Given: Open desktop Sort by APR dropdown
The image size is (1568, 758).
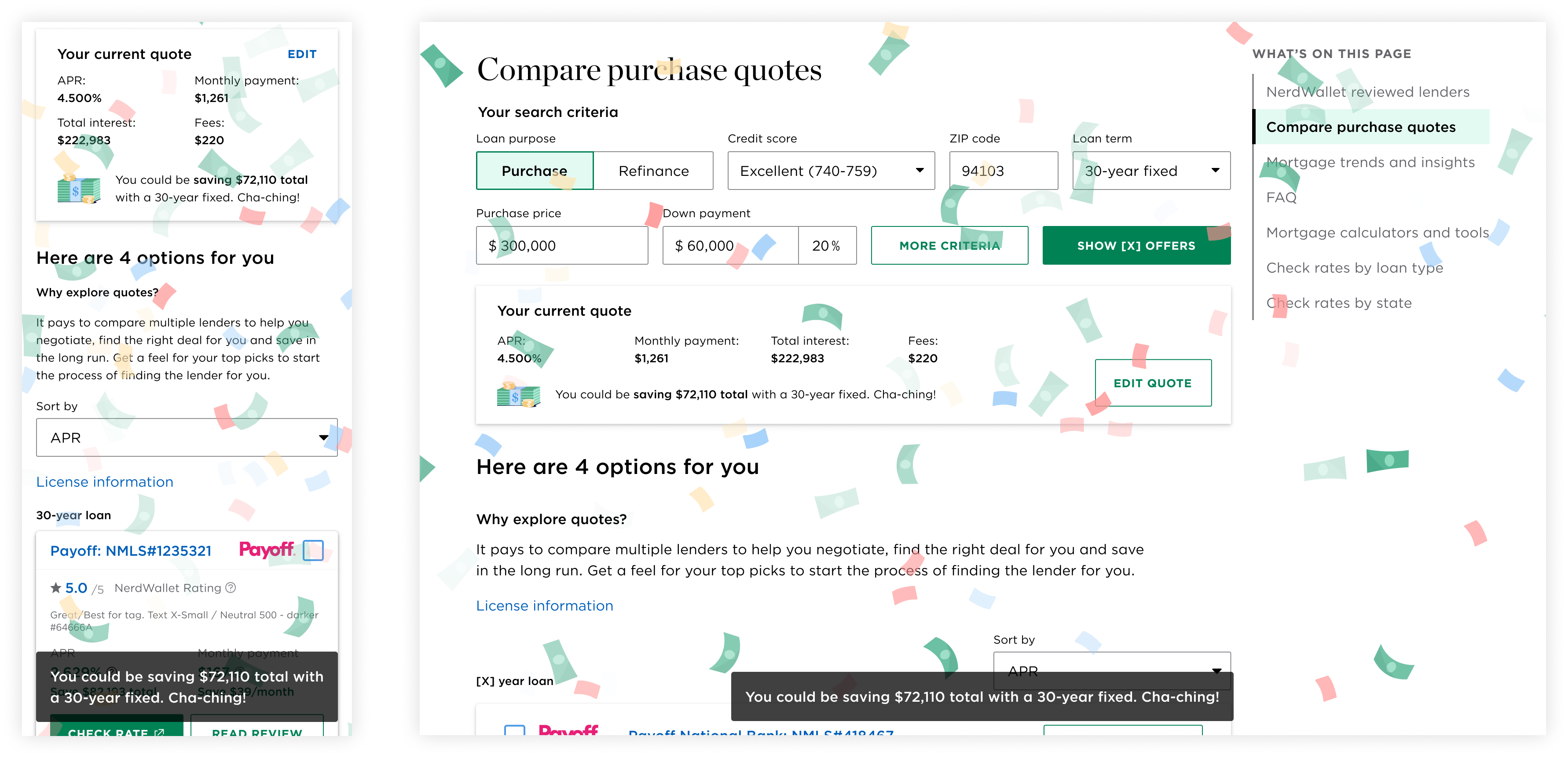Looking at the screenshot, I should (1111, 671).
